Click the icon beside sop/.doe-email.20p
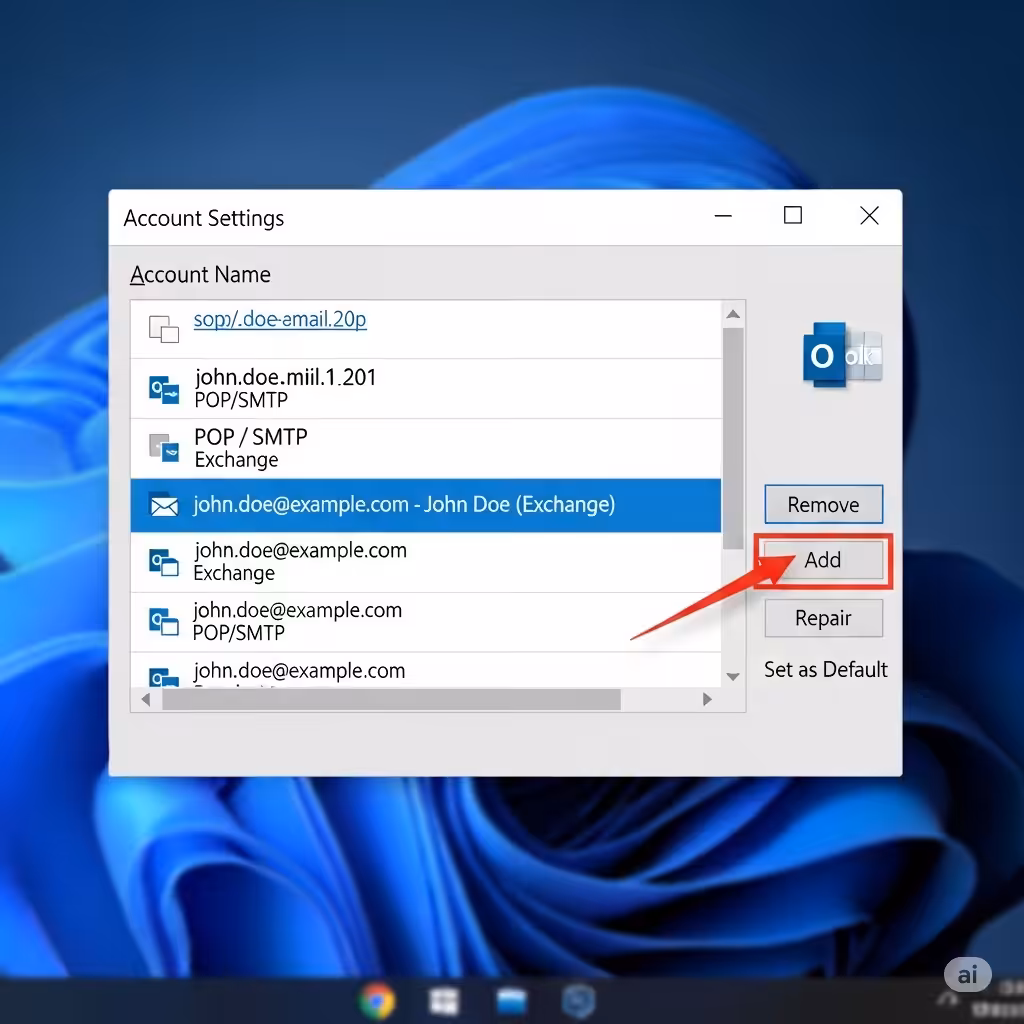Viewport: 1024px width, 1024px height. pyautogui.click(x=163, y=328)
